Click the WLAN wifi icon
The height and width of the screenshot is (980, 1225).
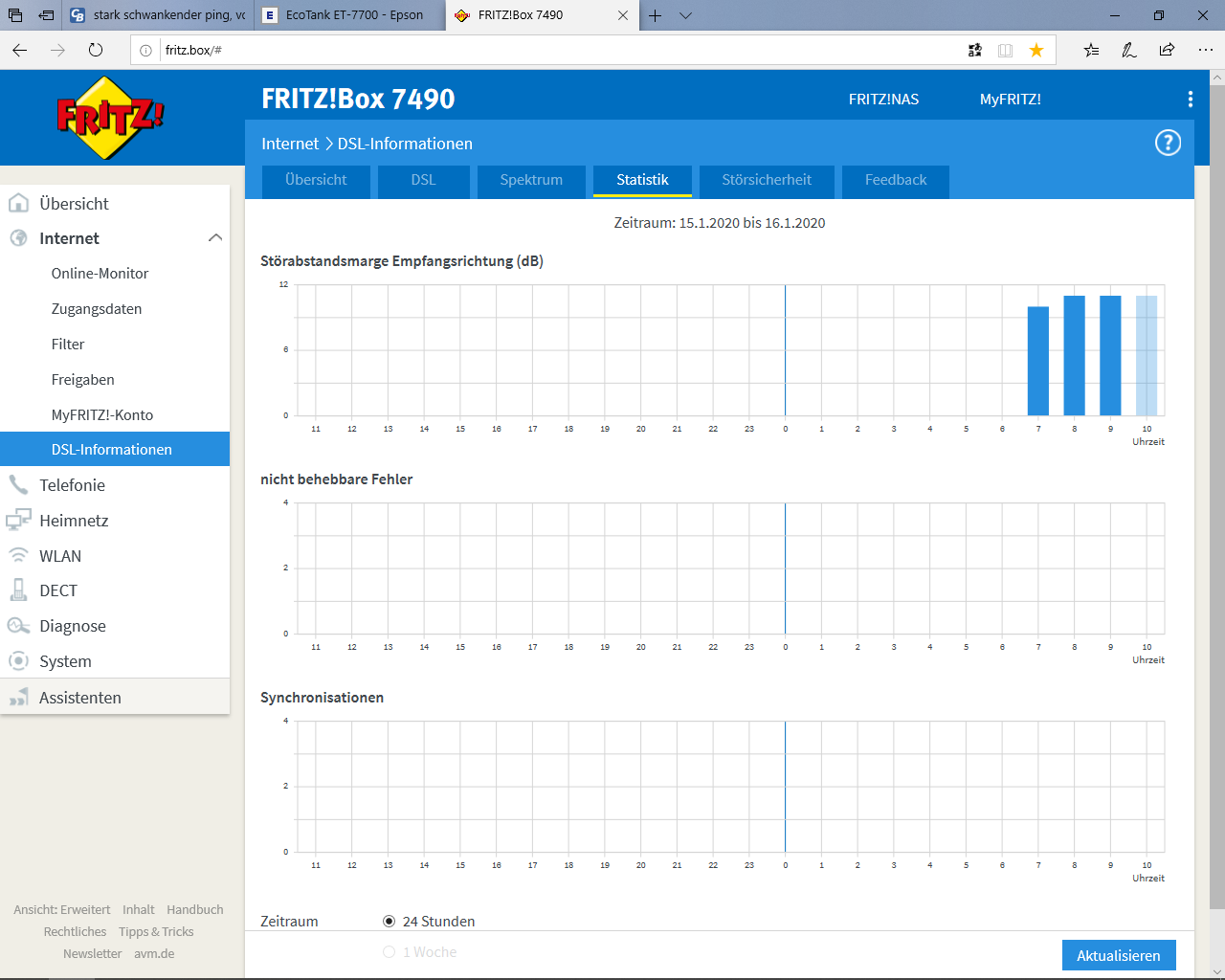point(18,555)
